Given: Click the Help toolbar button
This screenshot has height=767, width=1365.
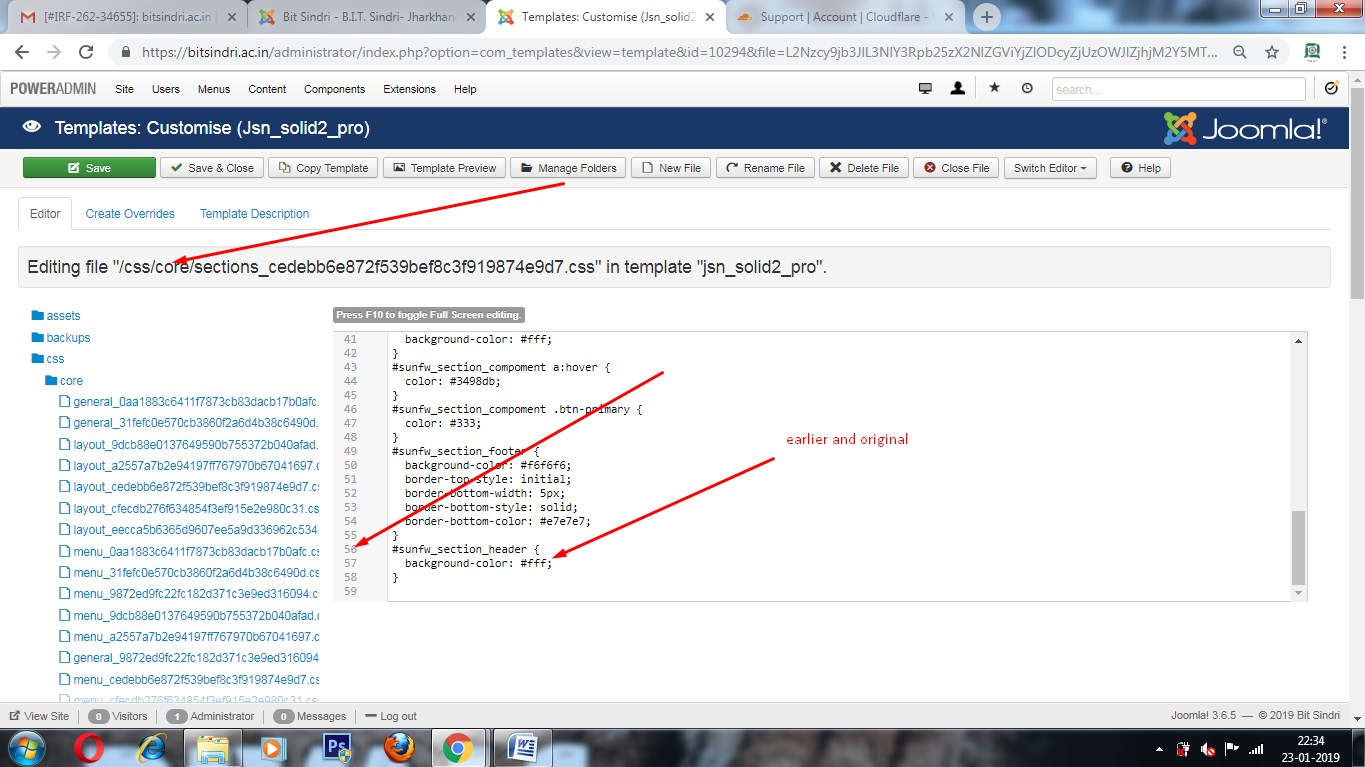Looking at the screenshot, I should (1140, 168).
